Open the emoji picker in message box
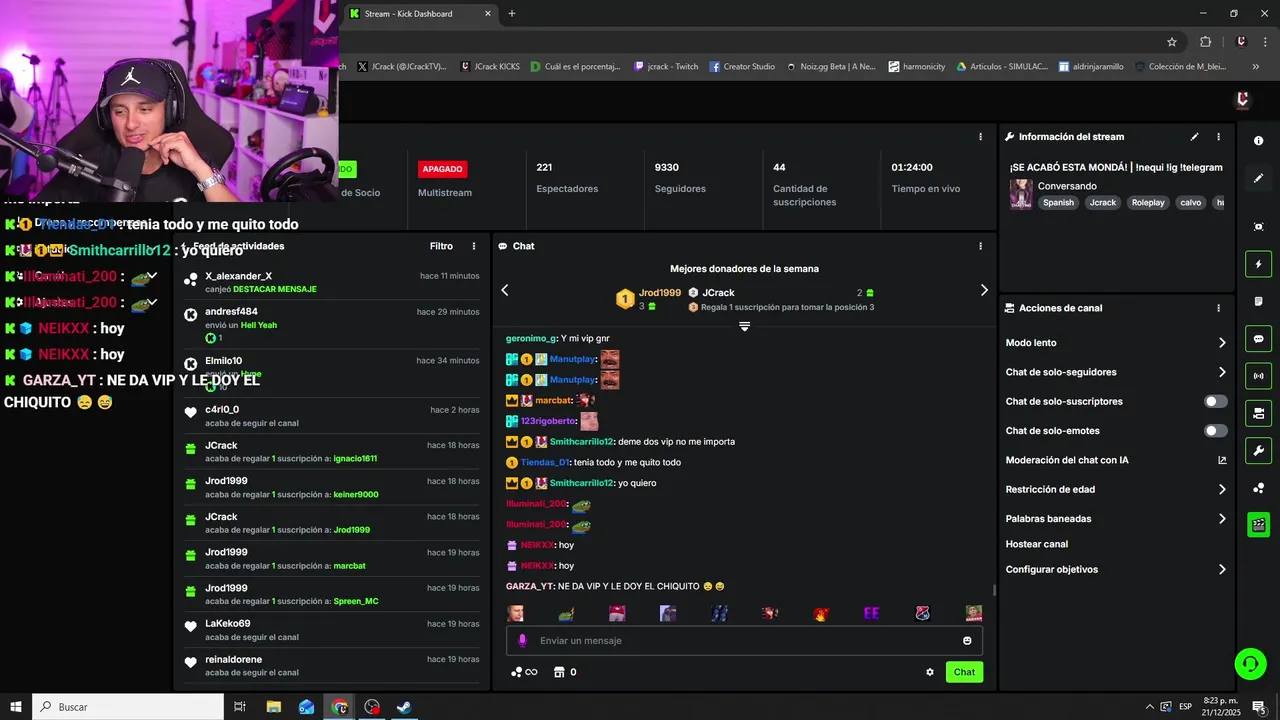This screenshot has height=720, width=1280. [967, 641]
